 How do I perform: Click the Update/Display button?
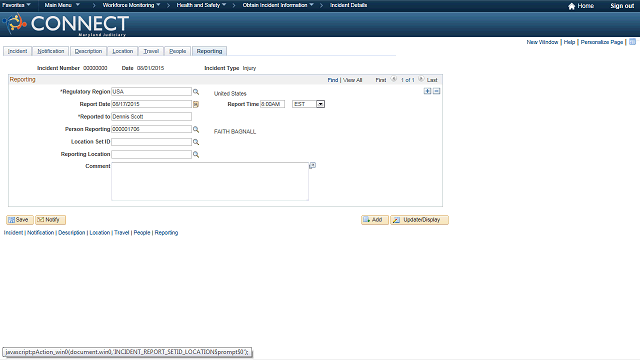point(419,220)
